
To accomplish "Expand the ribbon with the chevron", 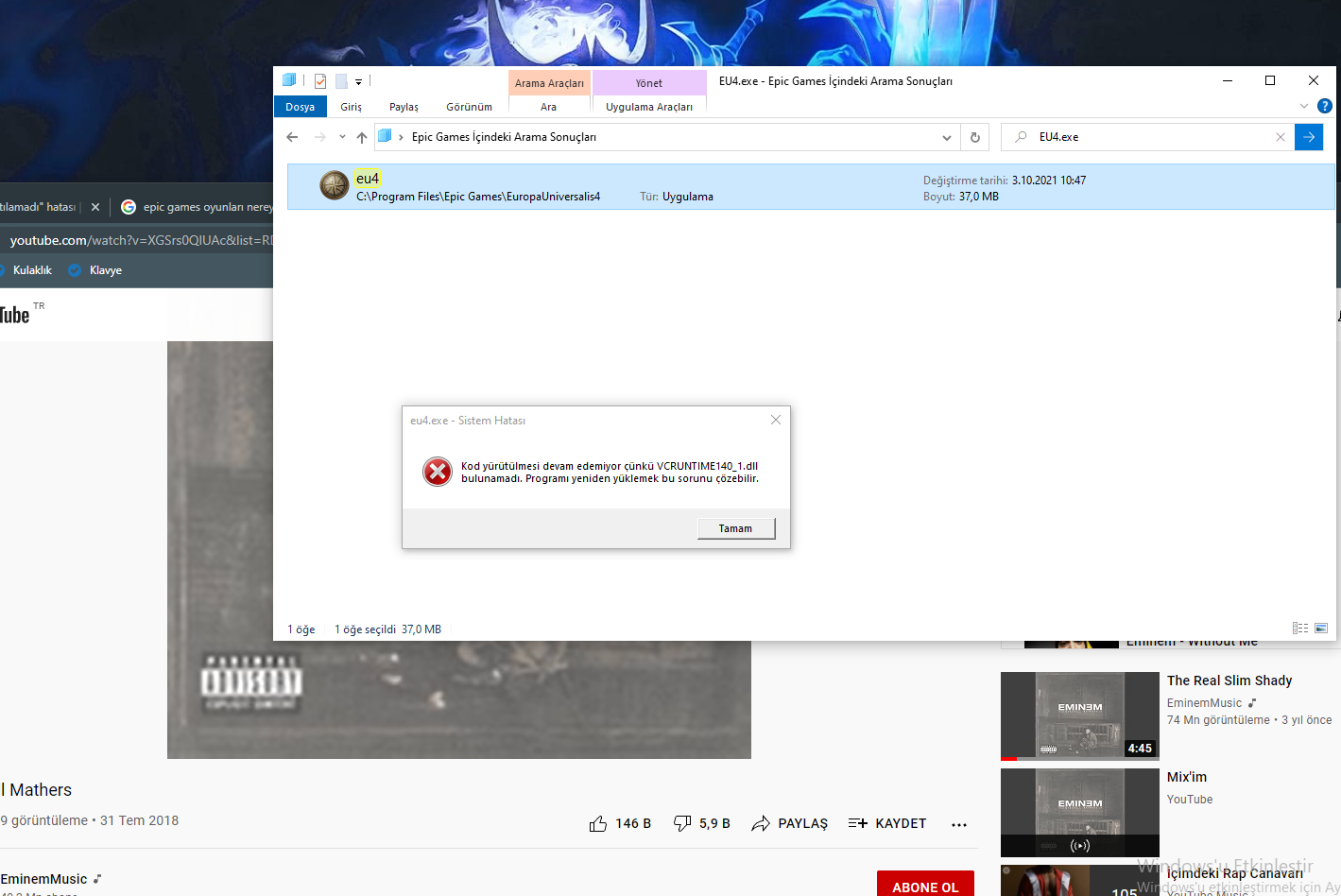I will pos(1304,106).
